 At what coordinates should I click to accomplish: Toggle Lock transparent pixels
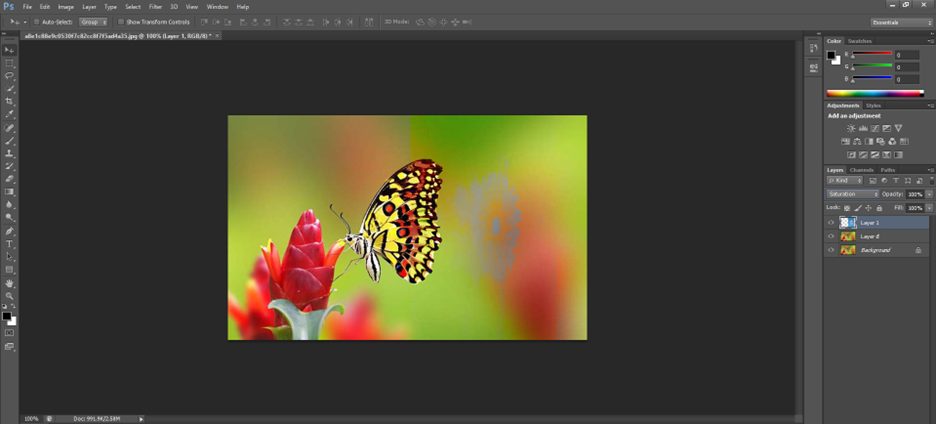[847, 208]
